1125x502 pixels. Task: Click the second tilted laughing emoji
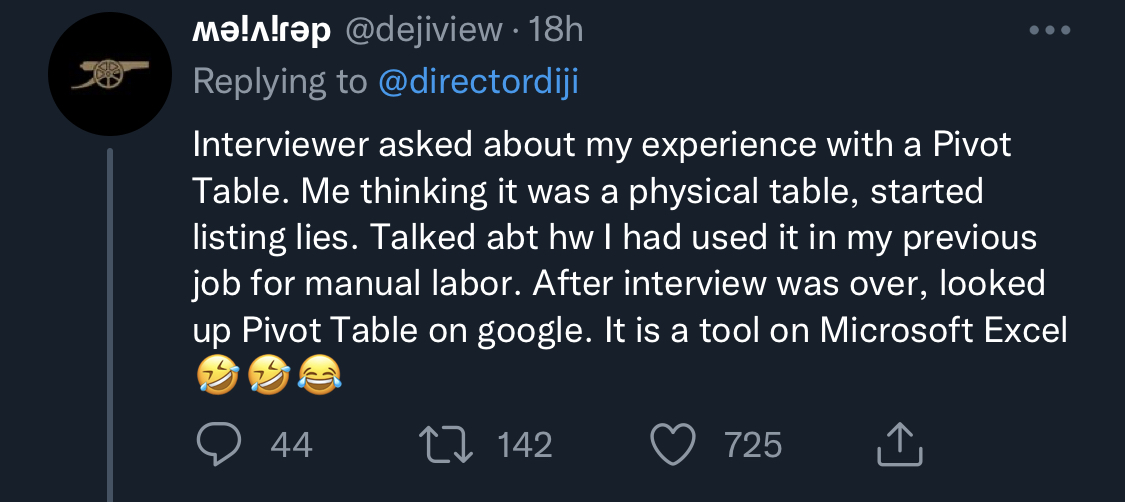click(x=268, y=376)
